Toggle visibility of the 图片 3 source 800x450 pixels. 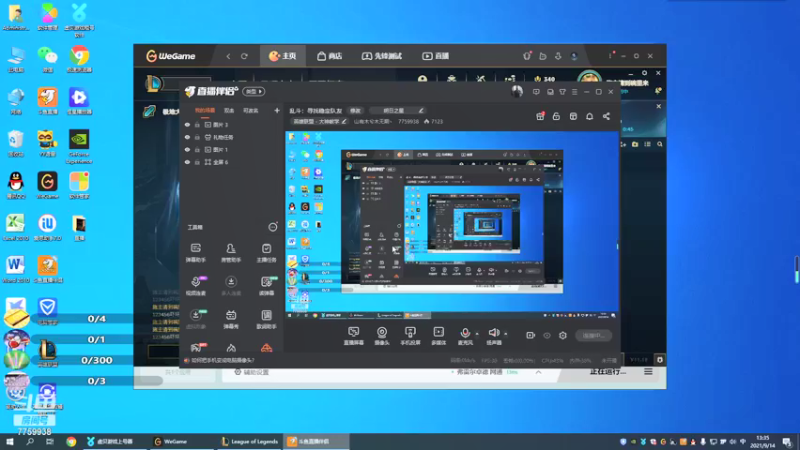(187, 124)
